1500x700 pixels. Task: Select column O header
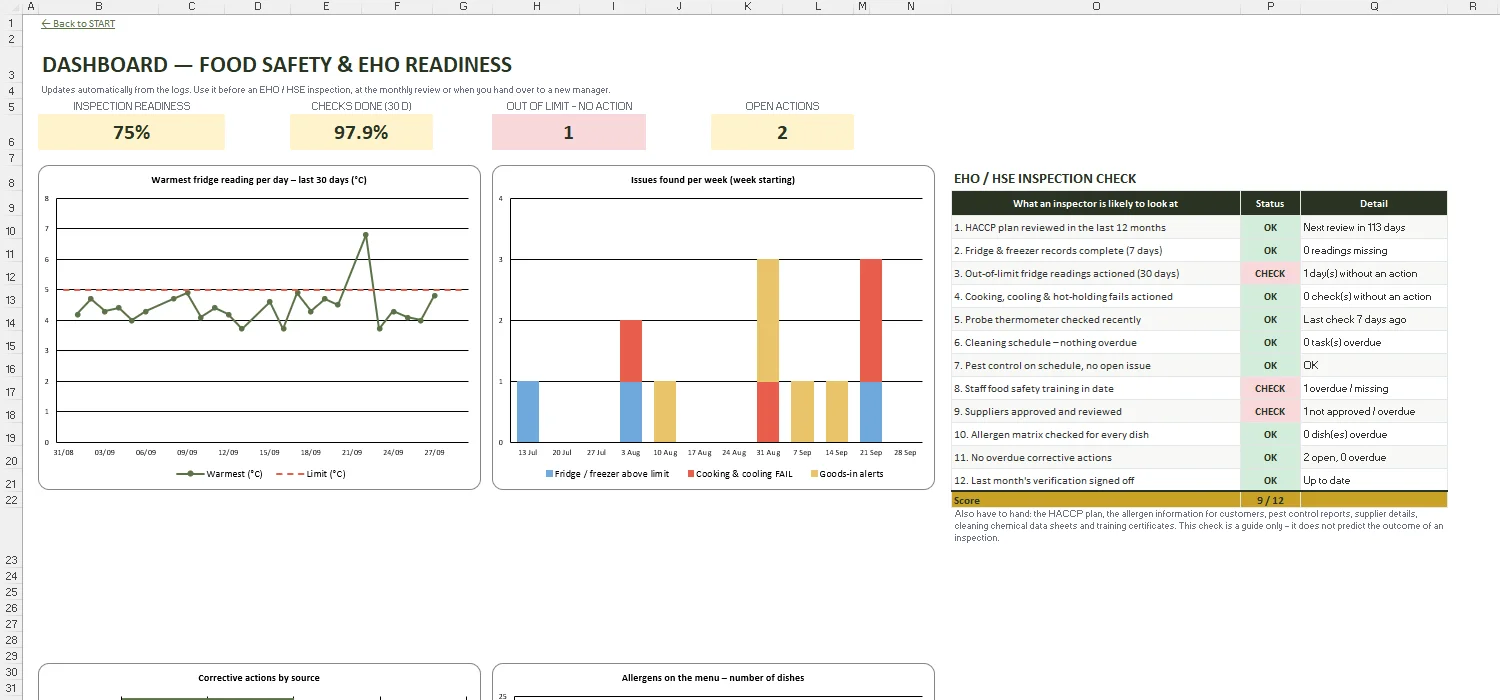click(1096, 6)
